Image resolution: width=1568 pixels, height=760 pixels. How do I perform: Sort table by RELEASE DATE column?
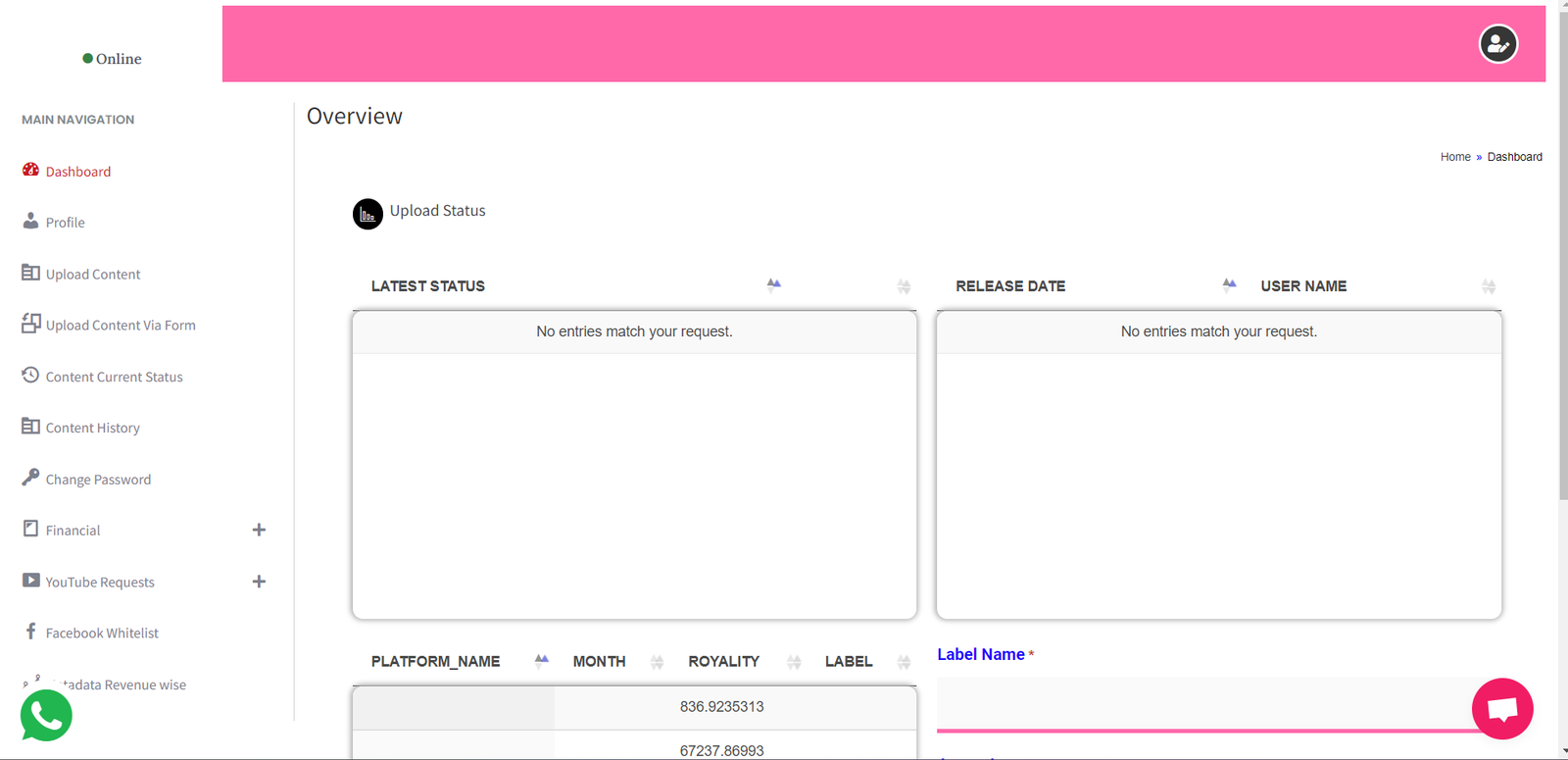point(1010,286)
